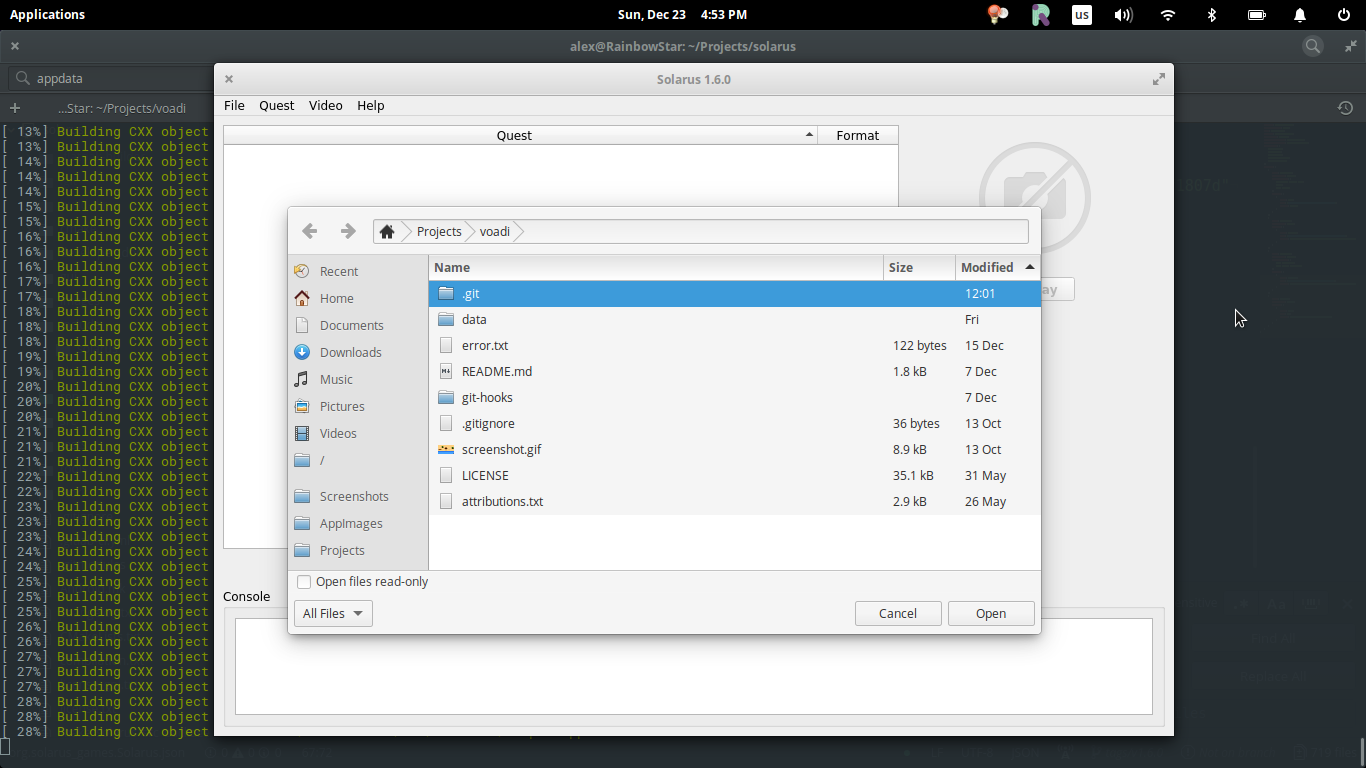Open the date and time panel
1366x768 pixels.
682,15
